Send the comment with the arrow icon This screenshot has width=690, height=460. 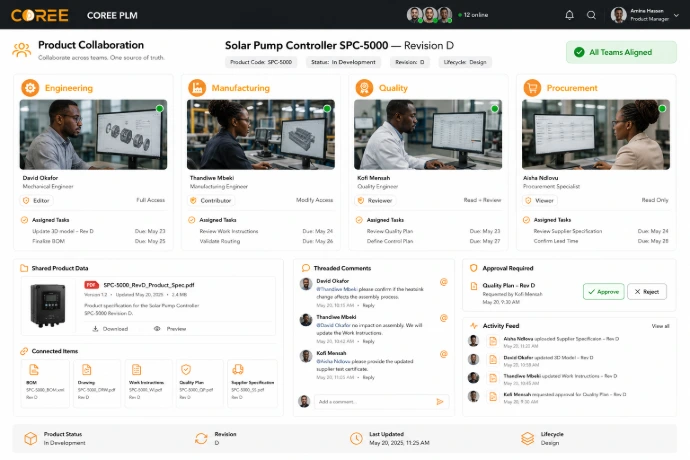pyautogui.click(x=440, y=402)
